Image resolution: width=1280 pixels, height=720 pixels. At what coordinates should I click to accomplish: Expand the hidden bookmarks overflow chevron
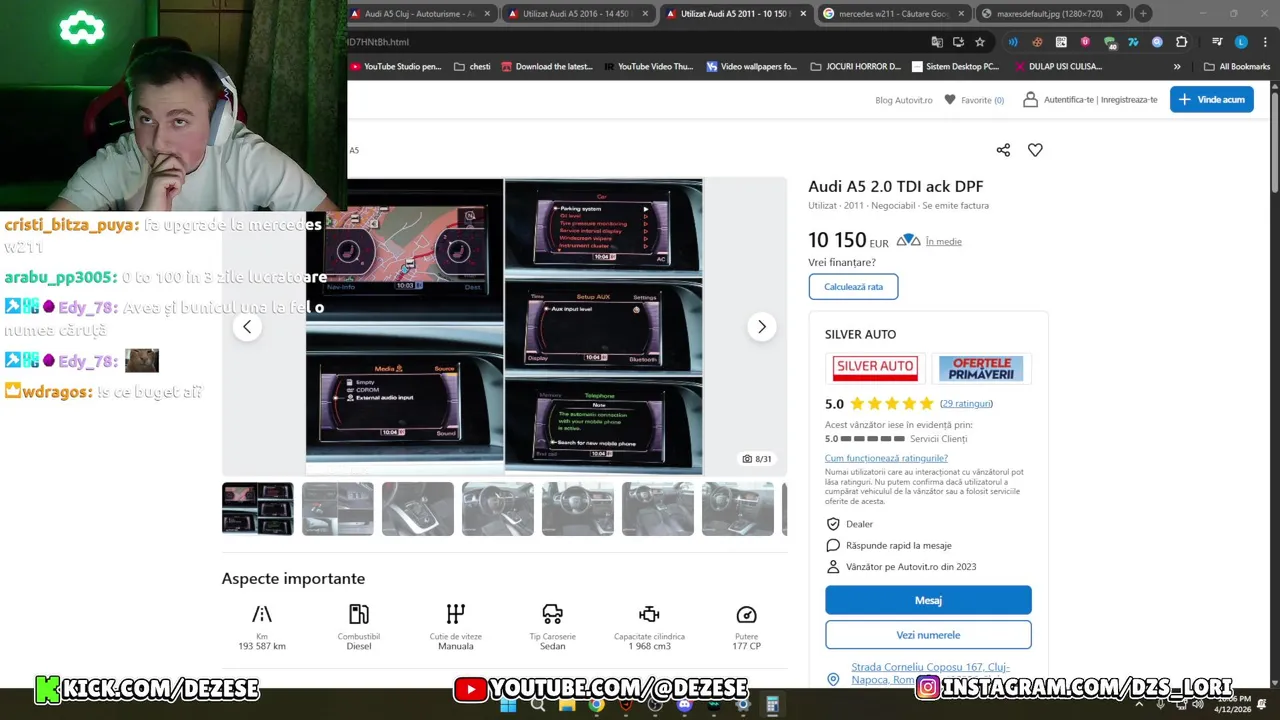click(x=1177, y=67)
